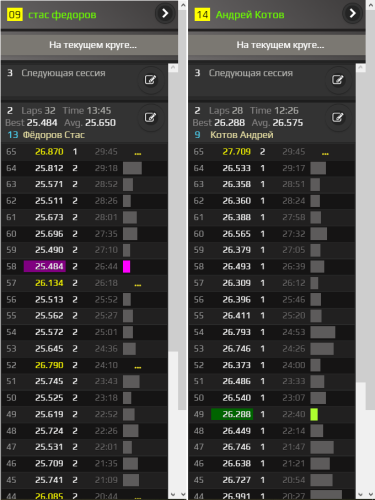
Task: Select best lap time 26.288 highlighted green
Action: [x=232, y=414]
